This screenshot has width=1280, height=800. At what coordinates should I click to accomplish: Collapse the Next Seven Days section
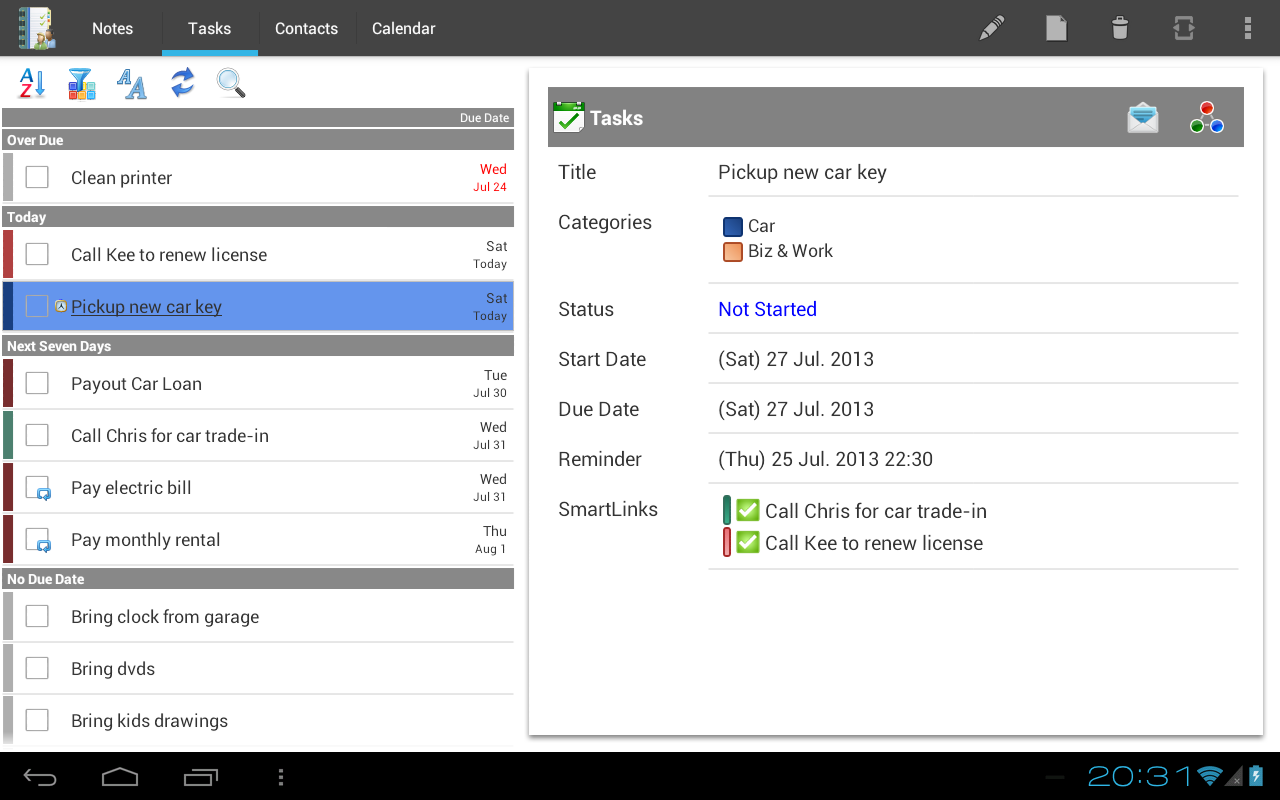257,345
